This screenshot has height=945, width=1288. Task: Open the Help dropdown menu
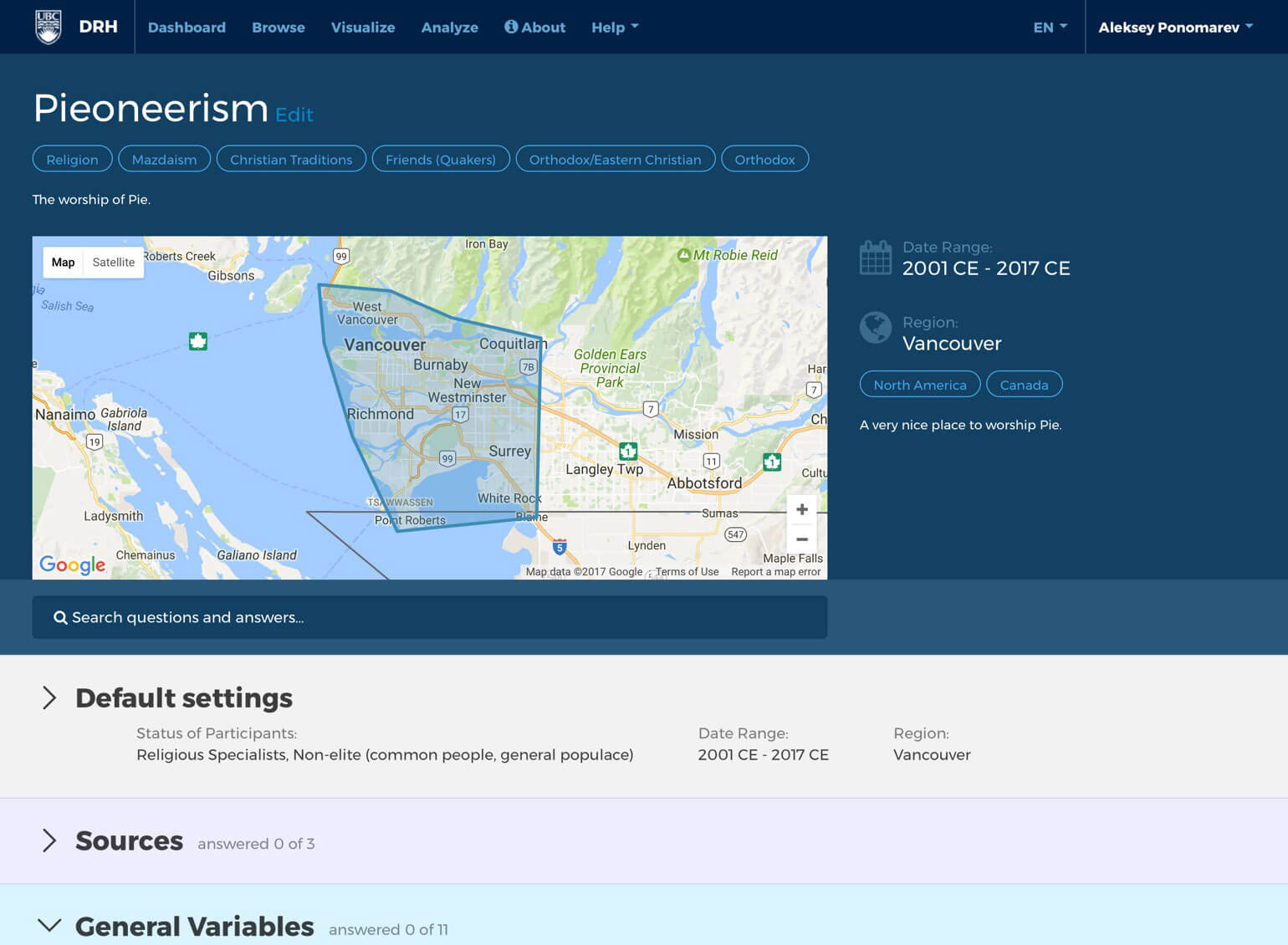[x=615, y=28]
